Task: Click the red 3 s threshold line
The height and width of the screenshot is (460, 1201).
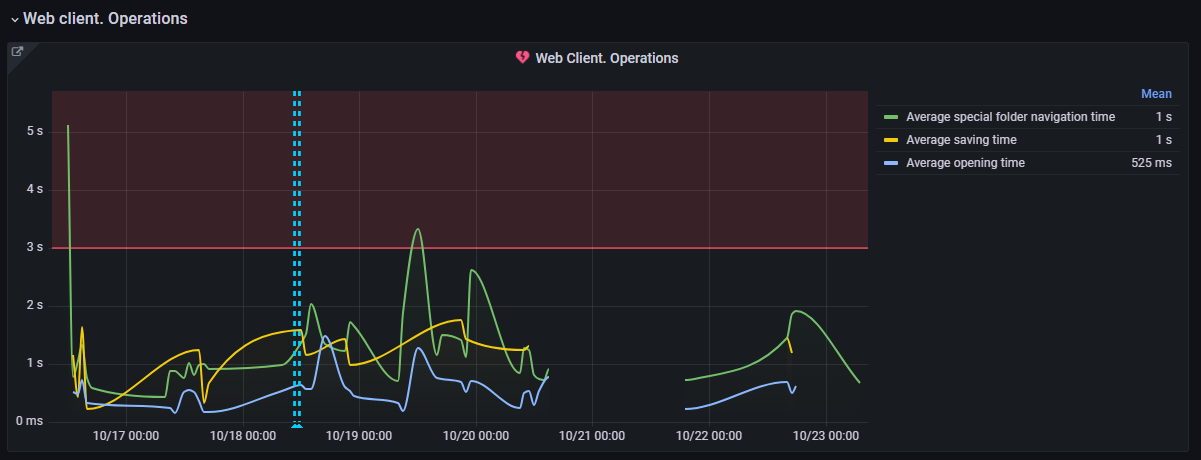Action: click(x=600, y=248)
